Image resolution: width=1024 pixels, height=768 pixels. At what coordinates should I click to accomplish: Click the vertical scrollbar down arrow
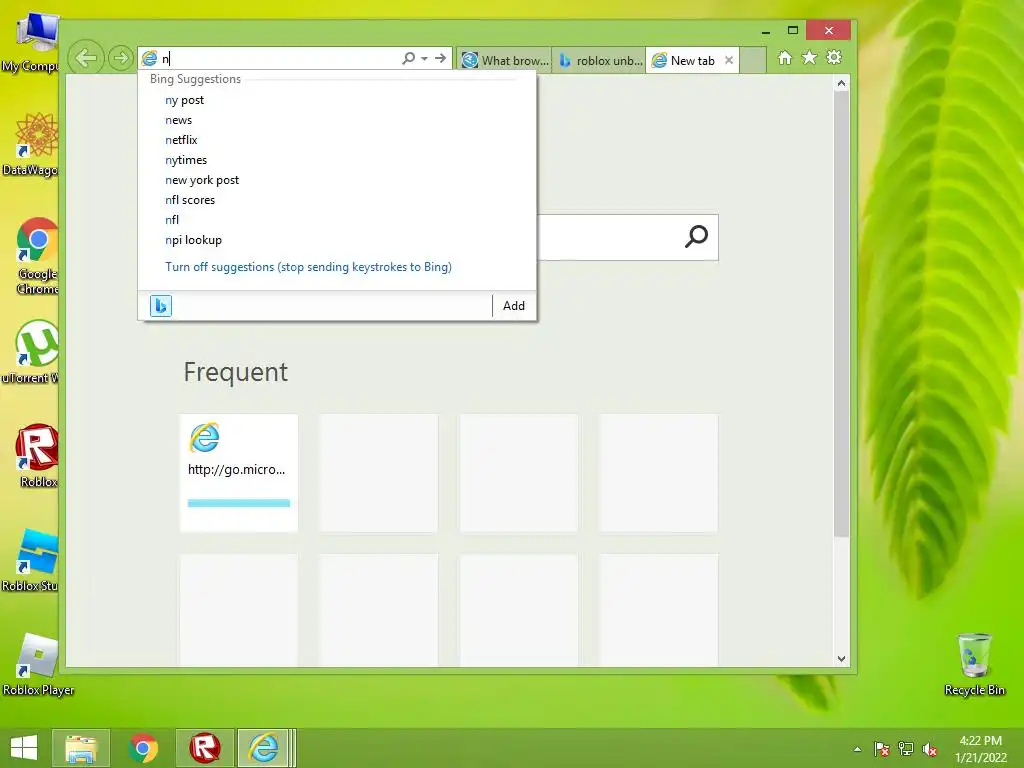tap(841, 658)
